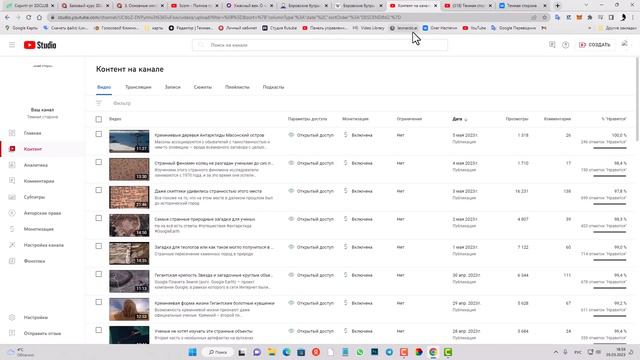Viewport: 640px width, 360px height.
Task: Select the Контент sidebar icon
Action: pyautogui.click(x=12, y=149)
